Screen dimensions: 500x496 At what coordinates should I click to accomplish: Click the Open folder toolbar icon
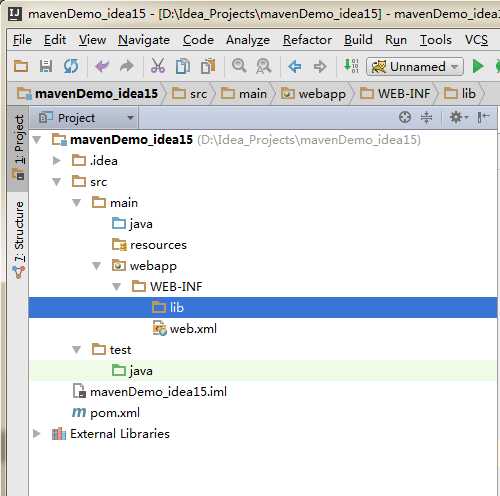tap(21, 66)
